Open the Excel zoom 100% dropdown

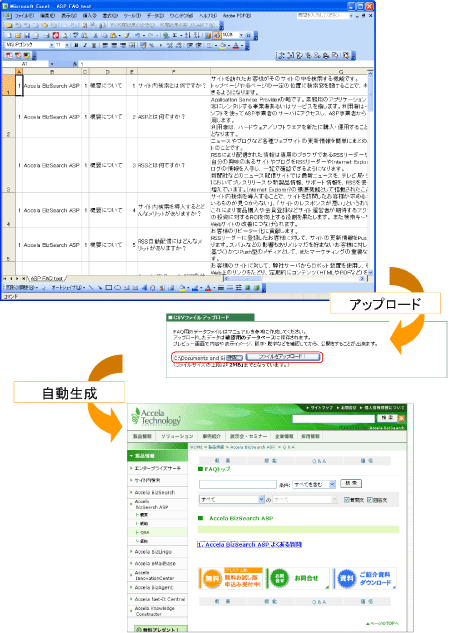tap(241, 36)
